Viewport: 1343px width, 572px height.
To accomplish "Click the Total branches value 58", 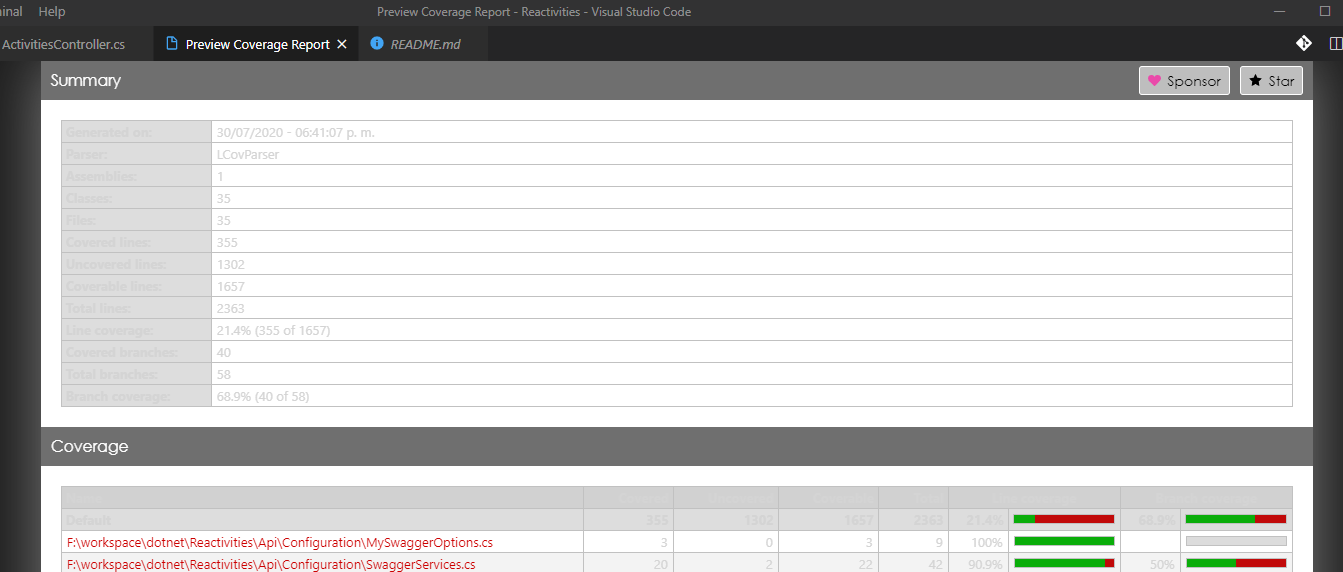I will point(224,374).
